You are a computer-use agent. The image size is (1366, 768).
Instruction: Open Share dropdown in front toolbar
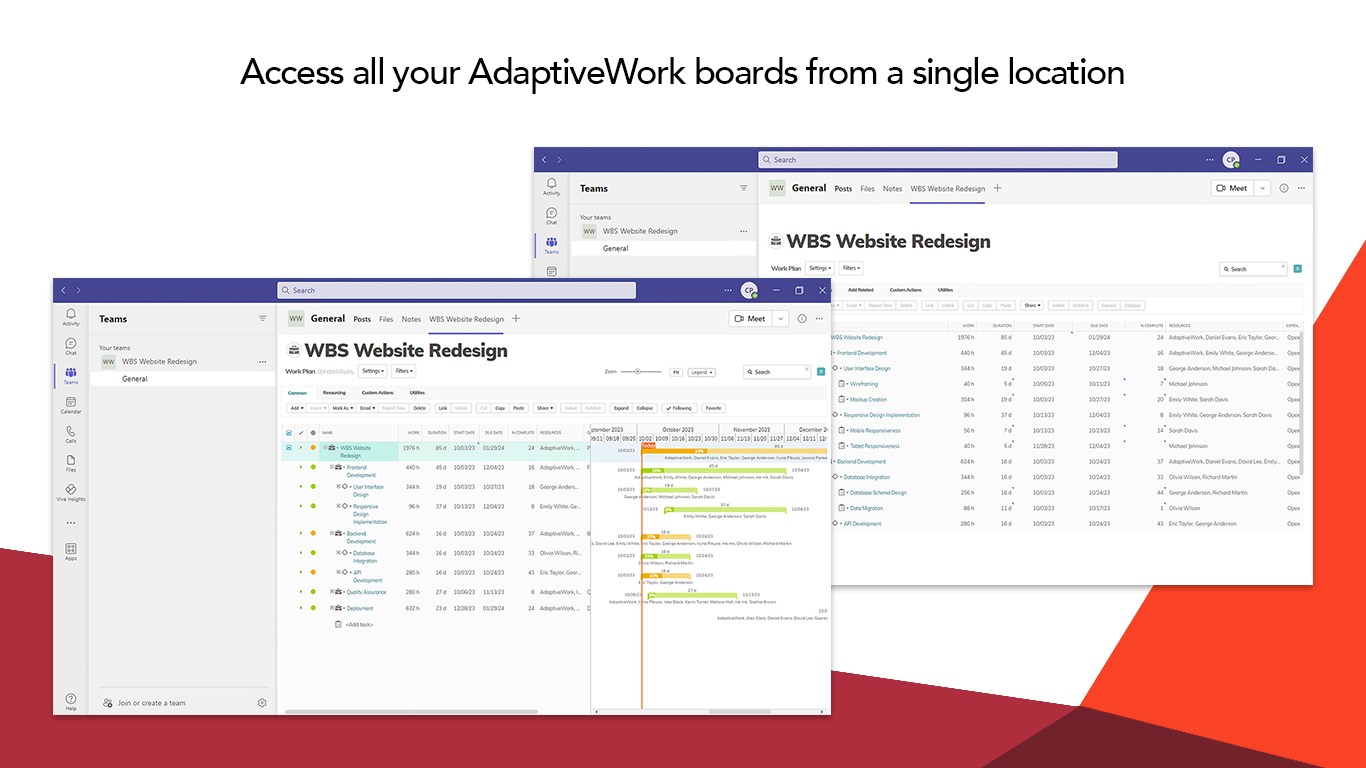(x=544, y=408)
